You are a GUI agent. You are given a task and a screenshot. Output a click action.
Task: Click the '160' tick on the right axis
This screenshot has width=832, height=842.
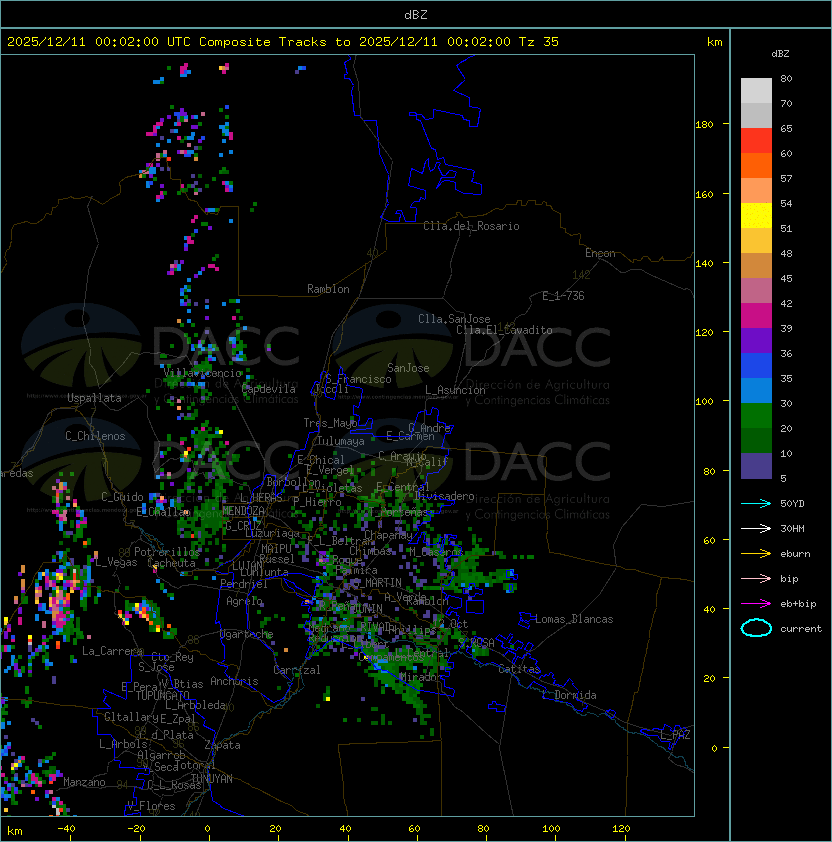click(704, 194)
